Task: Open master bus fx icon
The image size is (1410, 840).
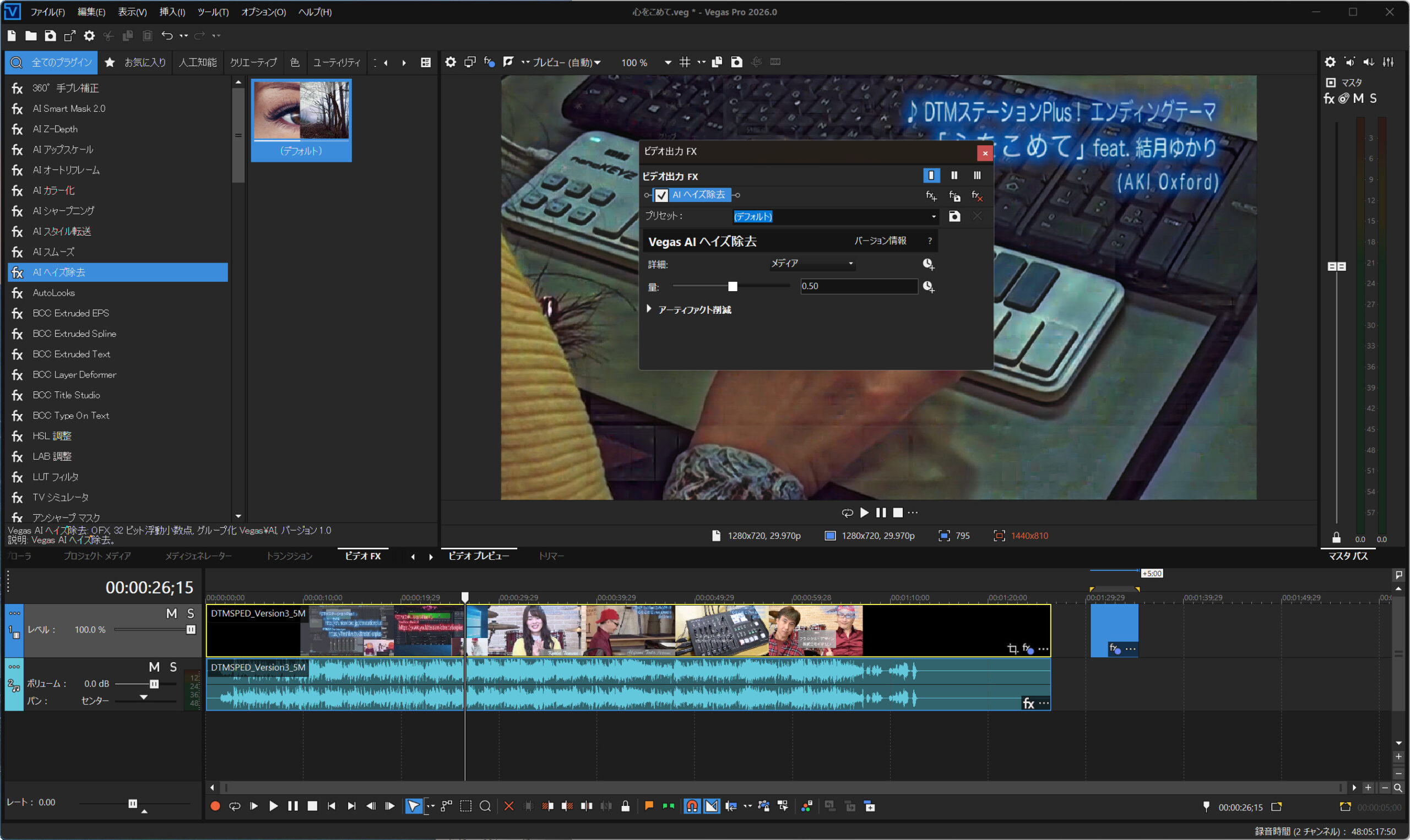Action: [x=1329, y=99]
